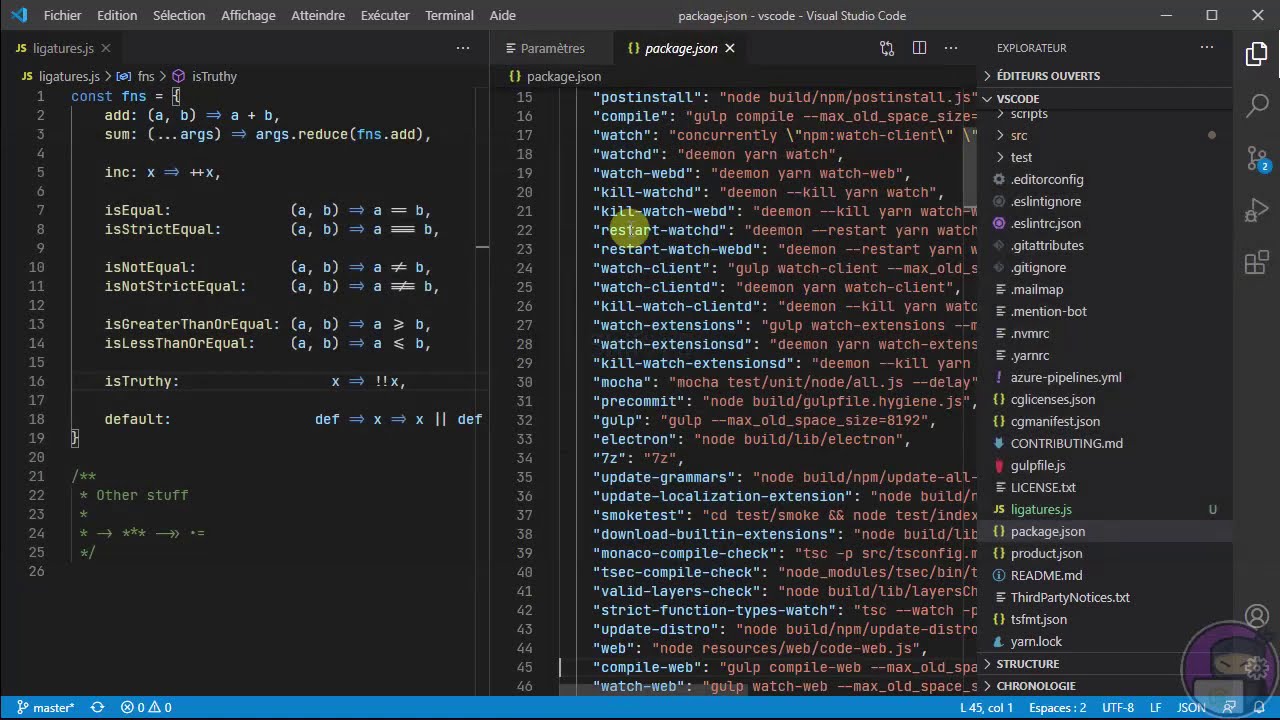This screenshot has width=1280, height=720.
Task: Open notifications bell in the status bar
Action: click(1259, 707)
